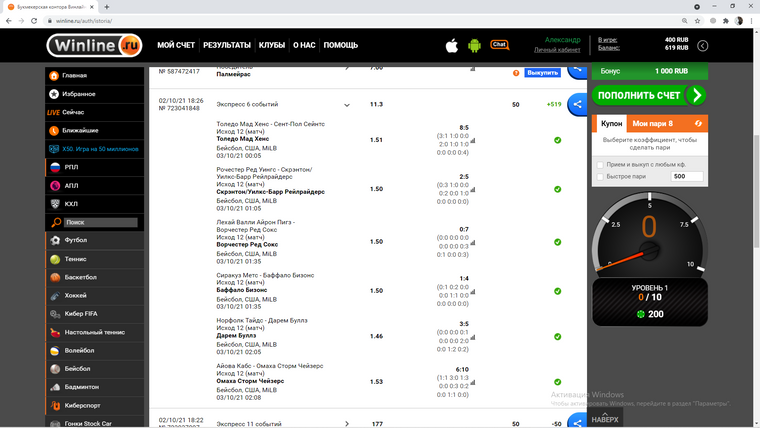The width and height of the screenshot is (760, 428).
Task: Click the ПОПОЛНИТЬ СЧЕТ button
Action: click(x=649, y=95)
